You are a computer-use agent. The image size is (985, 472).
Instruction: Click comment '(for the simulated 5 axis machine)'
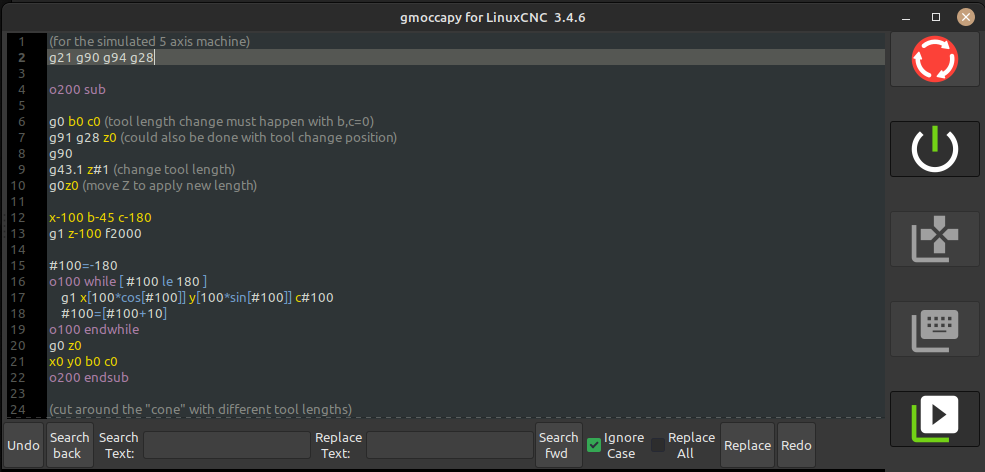pyautogui.click(x=150, y=42)
